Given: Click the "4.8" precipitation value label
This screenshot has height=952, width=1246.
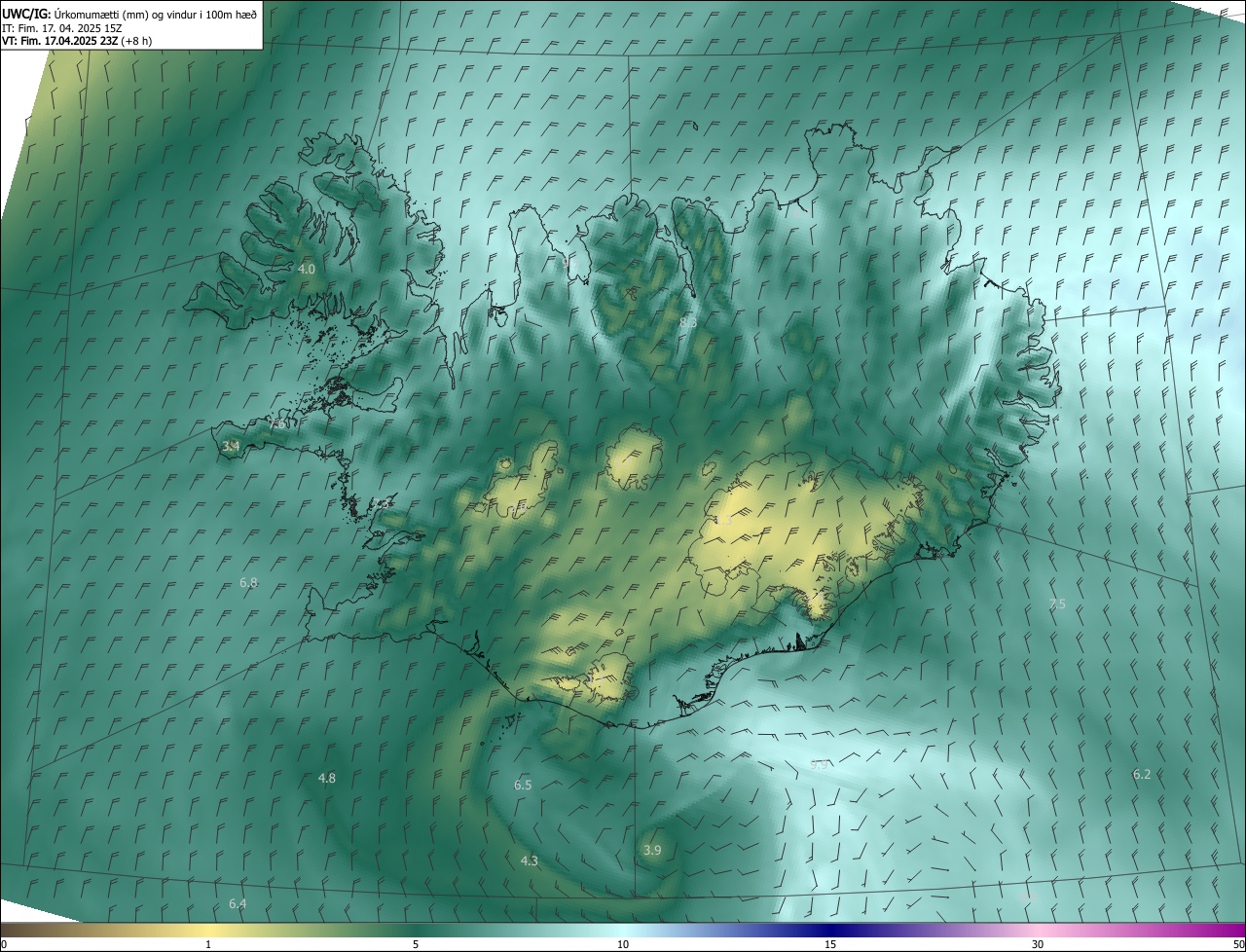Looking at the screenshot, I should pyautogui.click(x=327, y=778).
